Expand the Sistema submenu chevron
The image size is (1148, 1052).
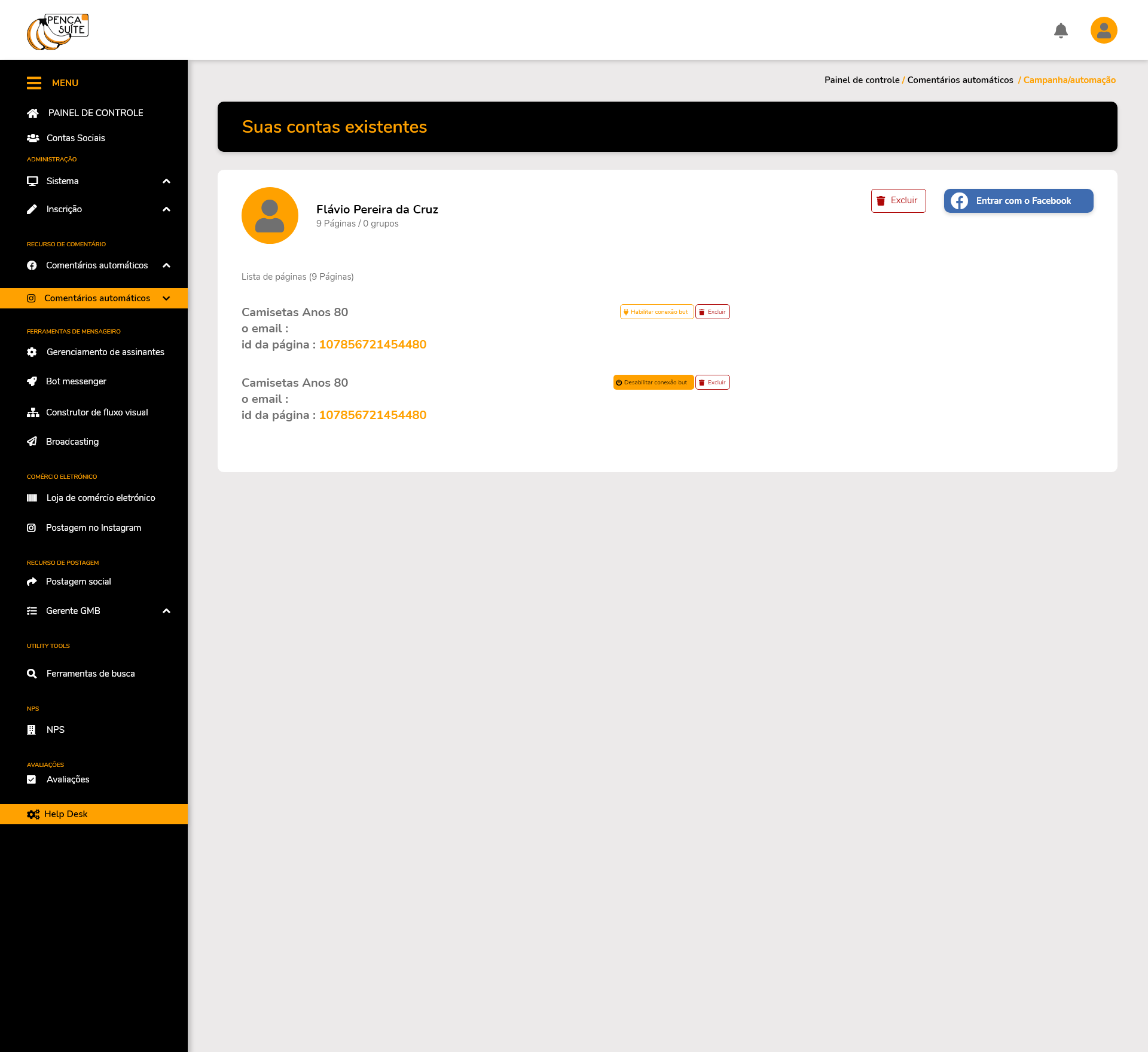166,181
